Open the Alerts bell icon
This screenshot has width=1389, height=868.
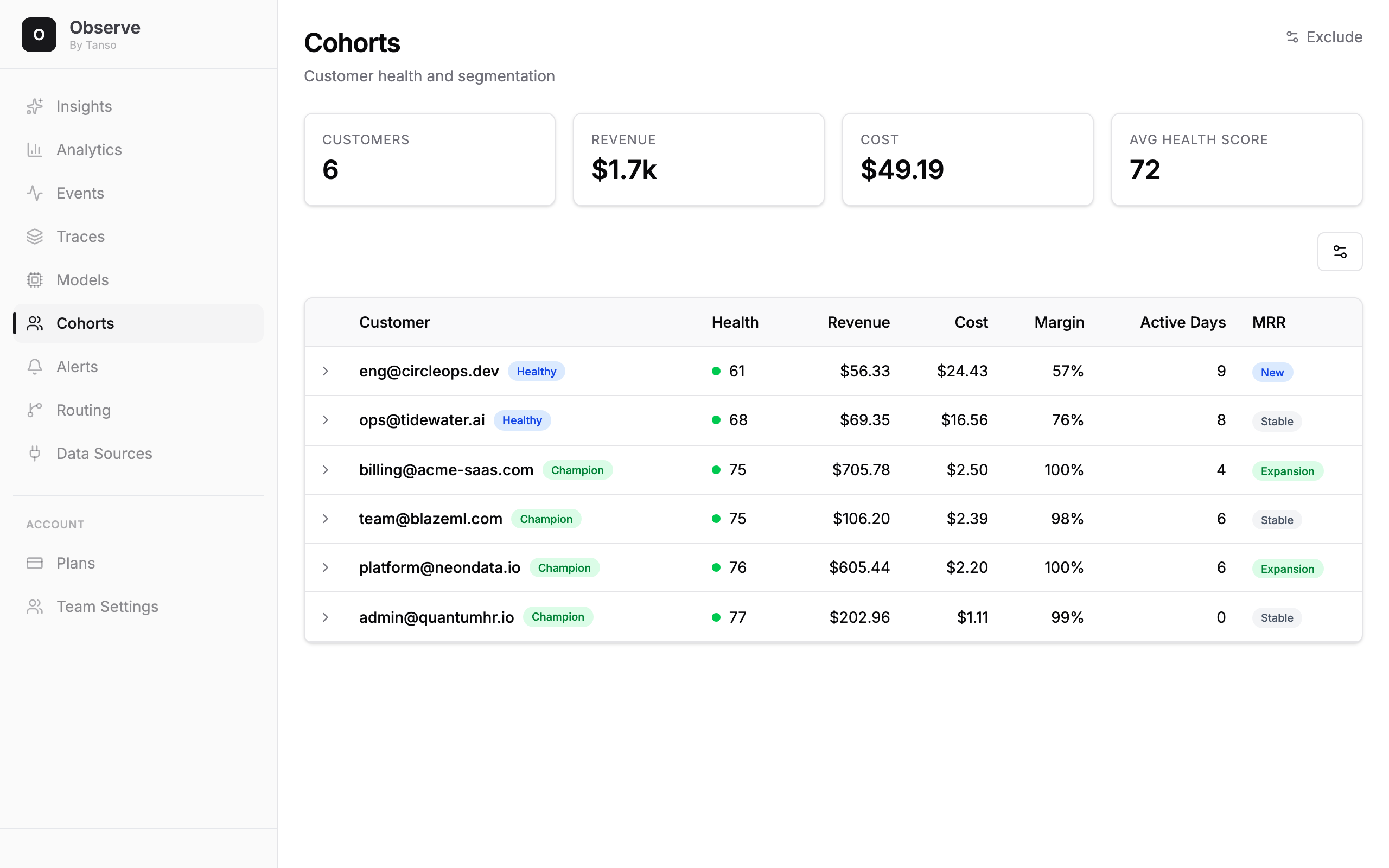[x=34, y=367]
